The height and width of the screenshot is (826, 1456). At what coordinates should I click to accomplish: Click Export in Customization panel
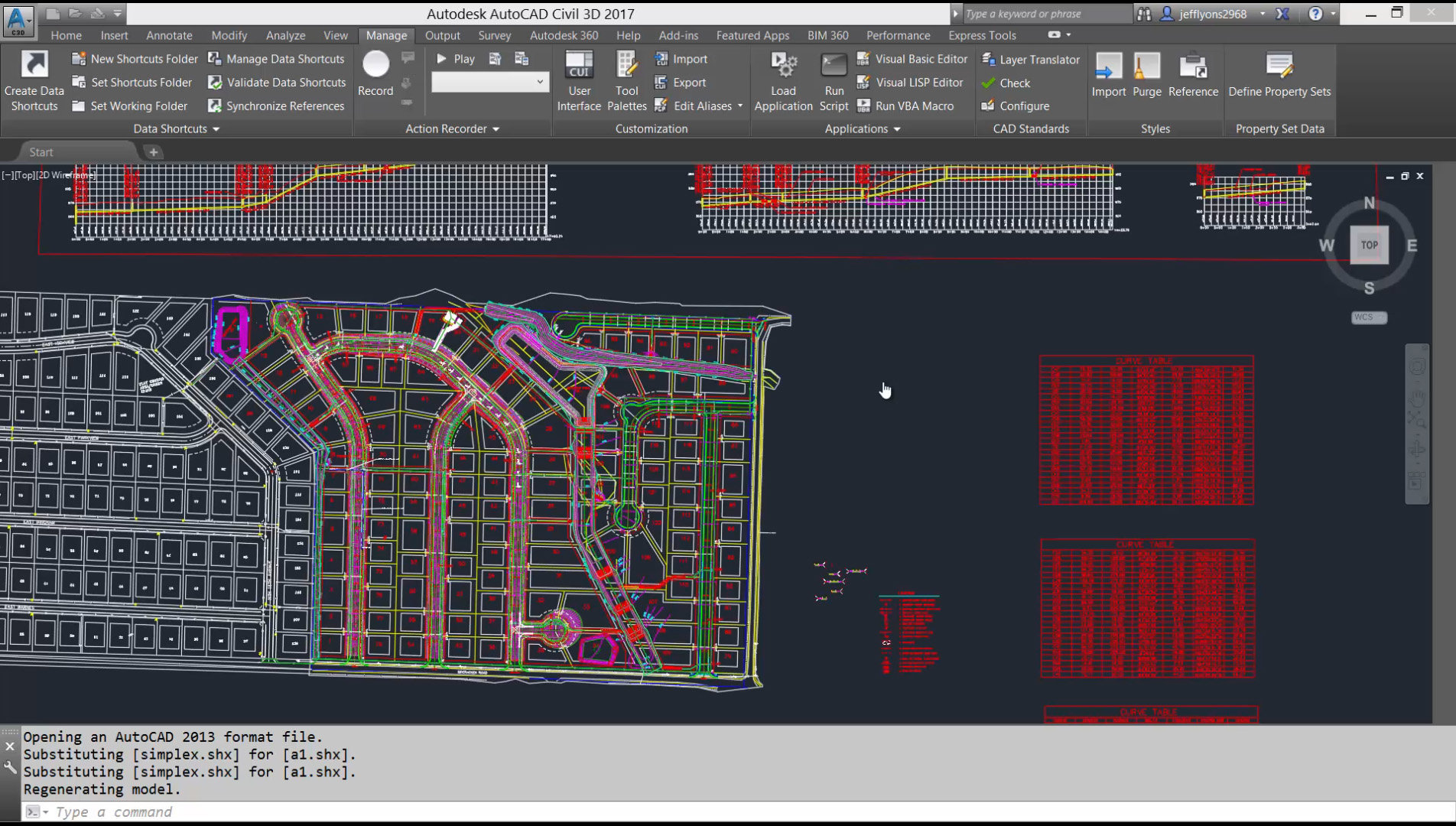point(681,83)
